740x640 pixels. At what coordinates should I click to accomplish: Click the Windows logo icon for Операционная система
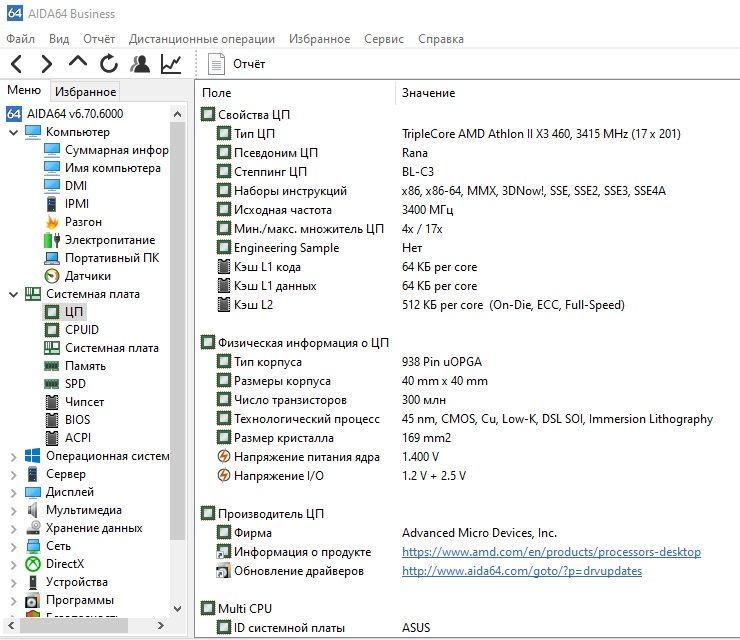[33, 456]
